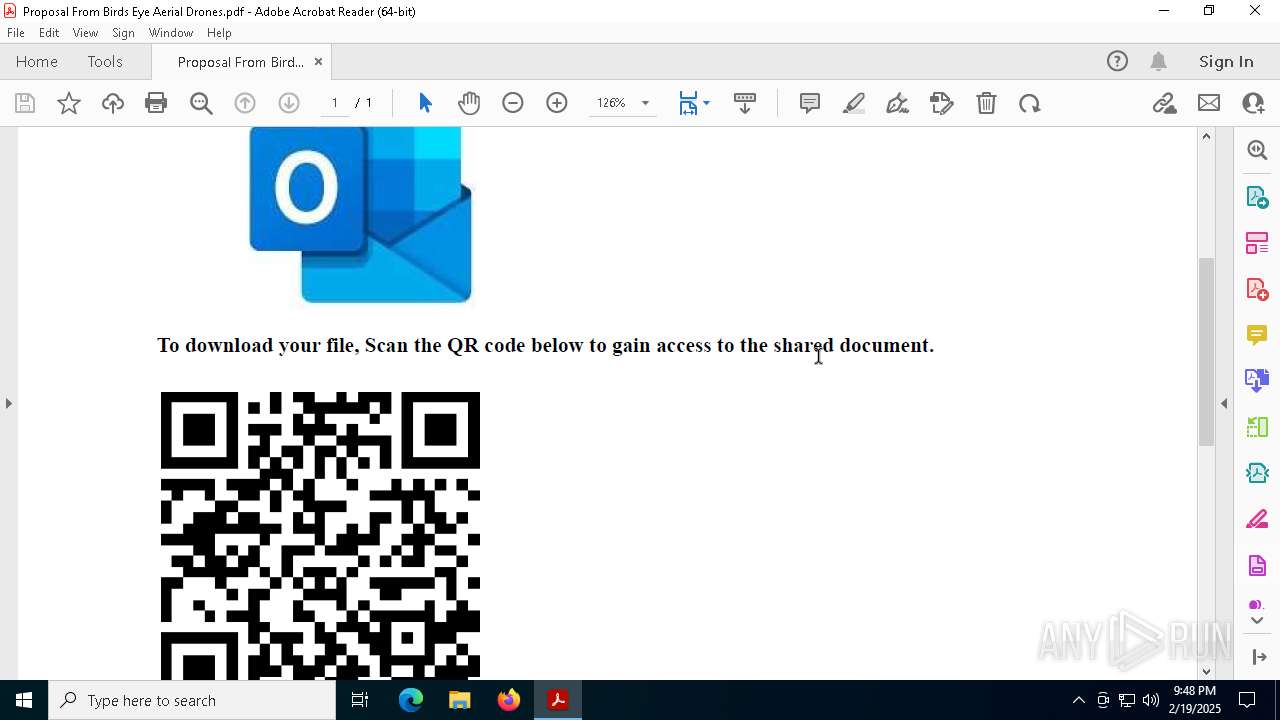This screenshot has width=1280, height=720.
Task: Print the document
Action: [x=156, y=103]
